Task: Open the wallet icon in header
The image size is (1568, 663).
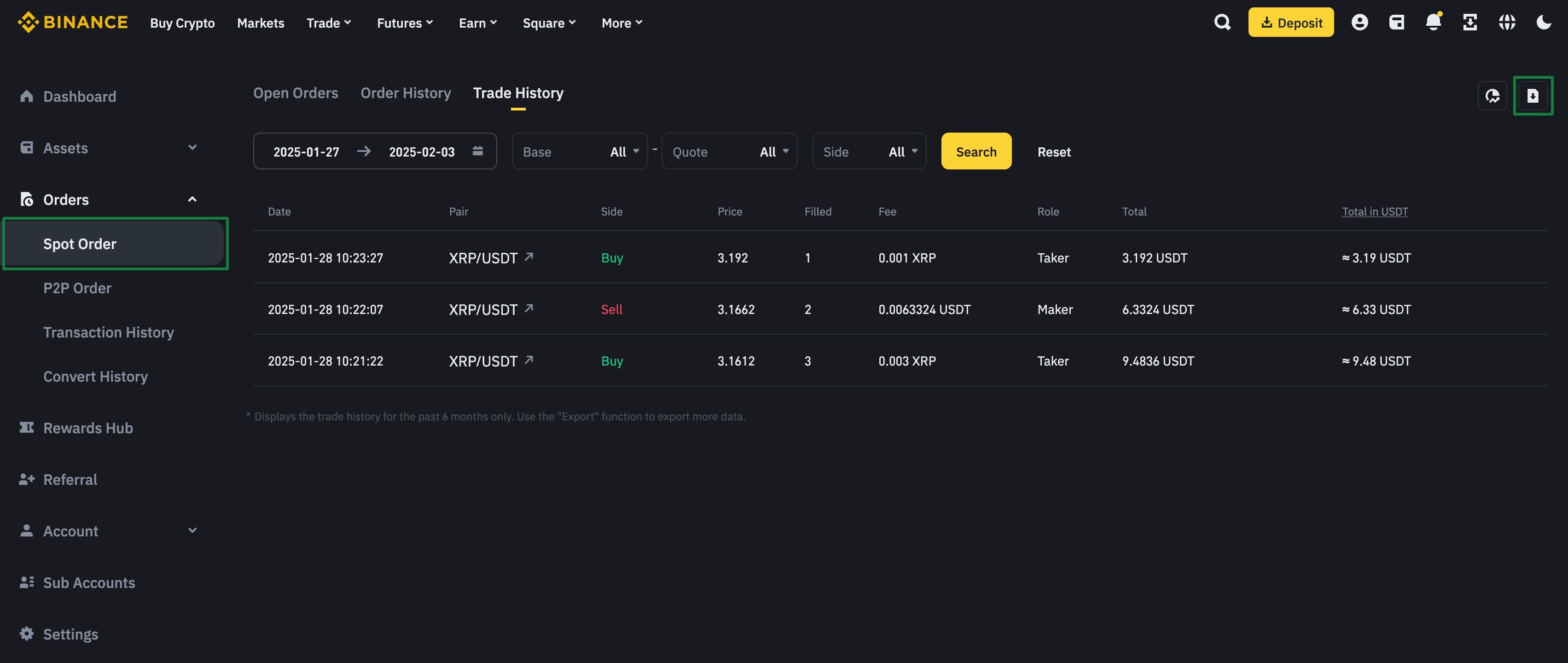Action: click(x=1396, y=23)
